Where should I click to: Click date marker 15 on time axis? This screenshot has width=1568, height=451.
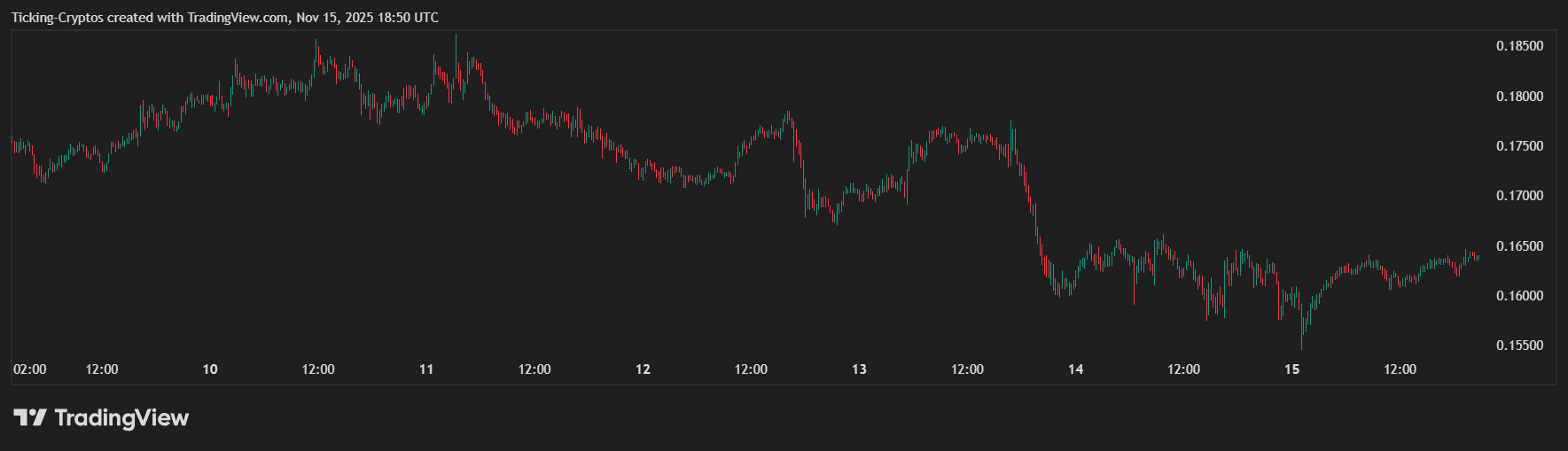tap(1291, 369)
